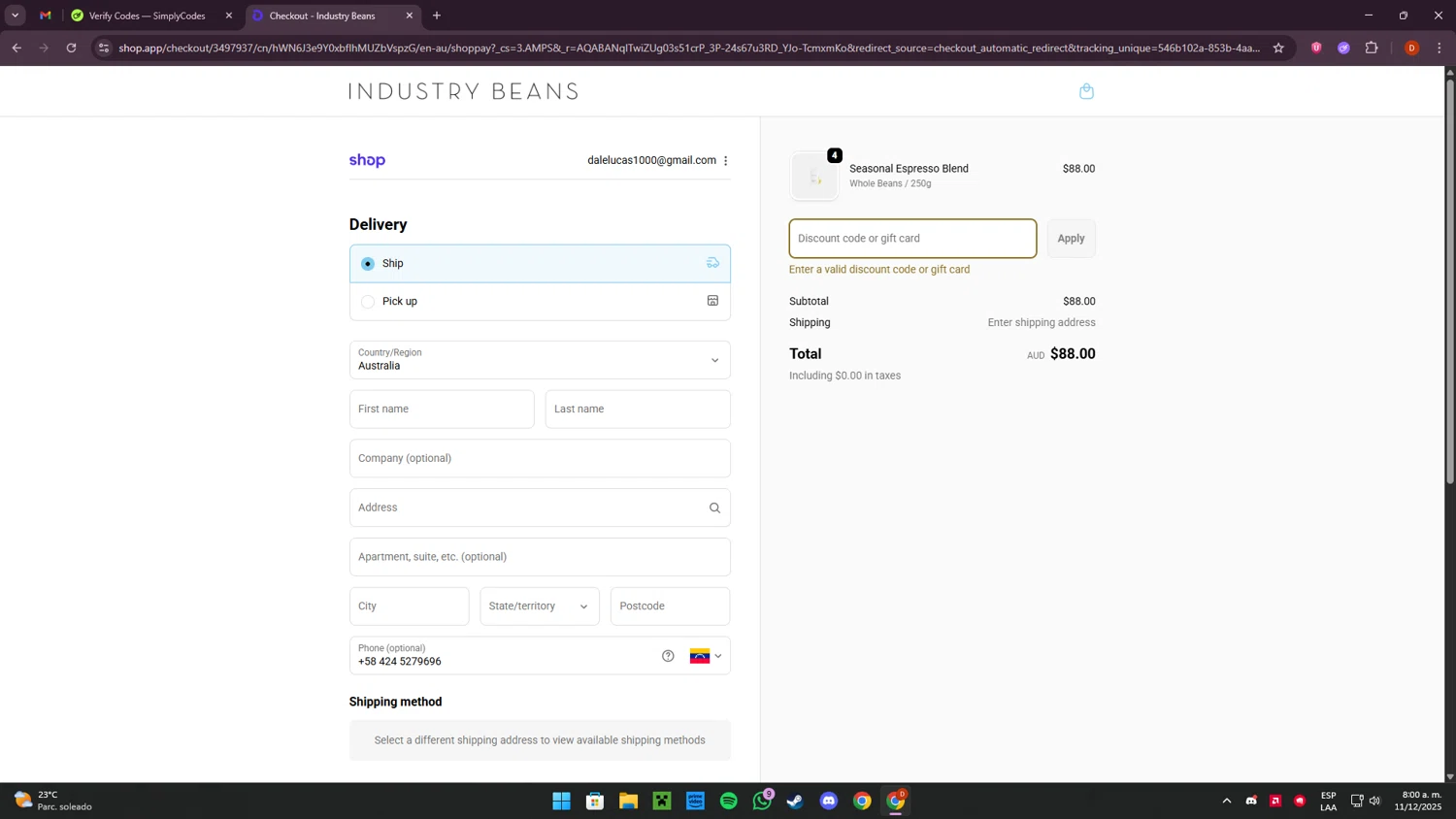Image resolution: width=1456 pixels, height=819 pixels.
Task: Open Chrome profile avatar
Action: (x=1411, y=48)
